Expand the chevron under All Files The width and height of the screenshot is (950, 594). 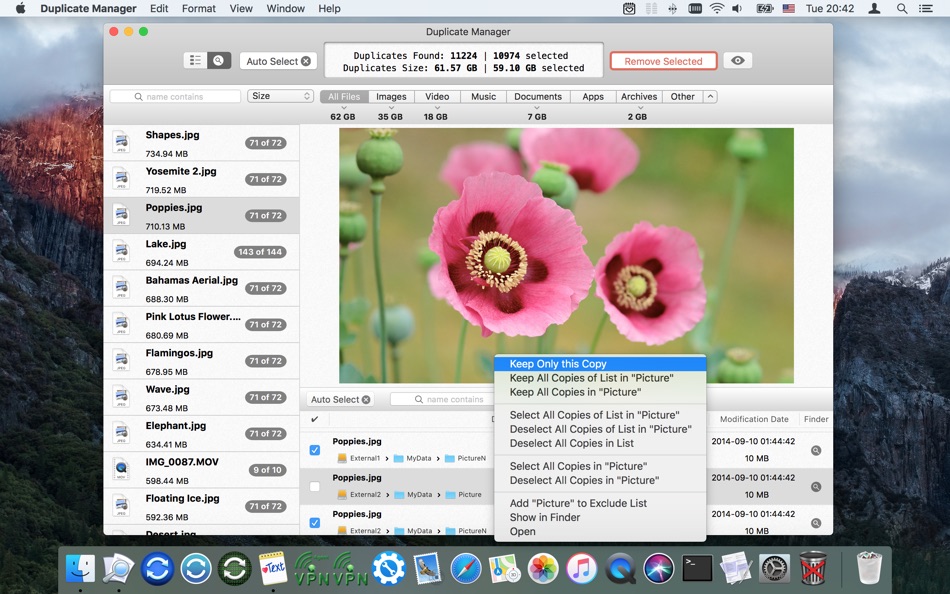point(344,107)
